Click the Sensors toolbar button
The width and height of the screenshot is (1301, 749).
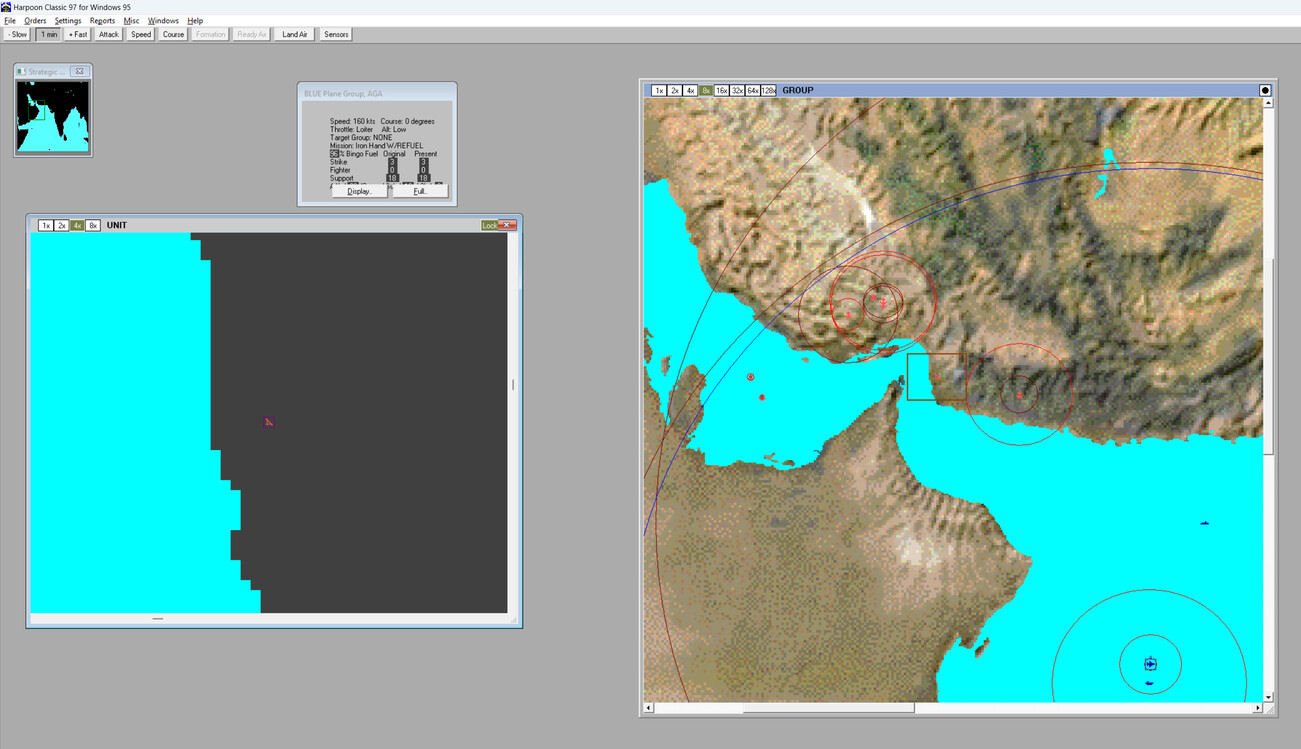click(336, 34)
